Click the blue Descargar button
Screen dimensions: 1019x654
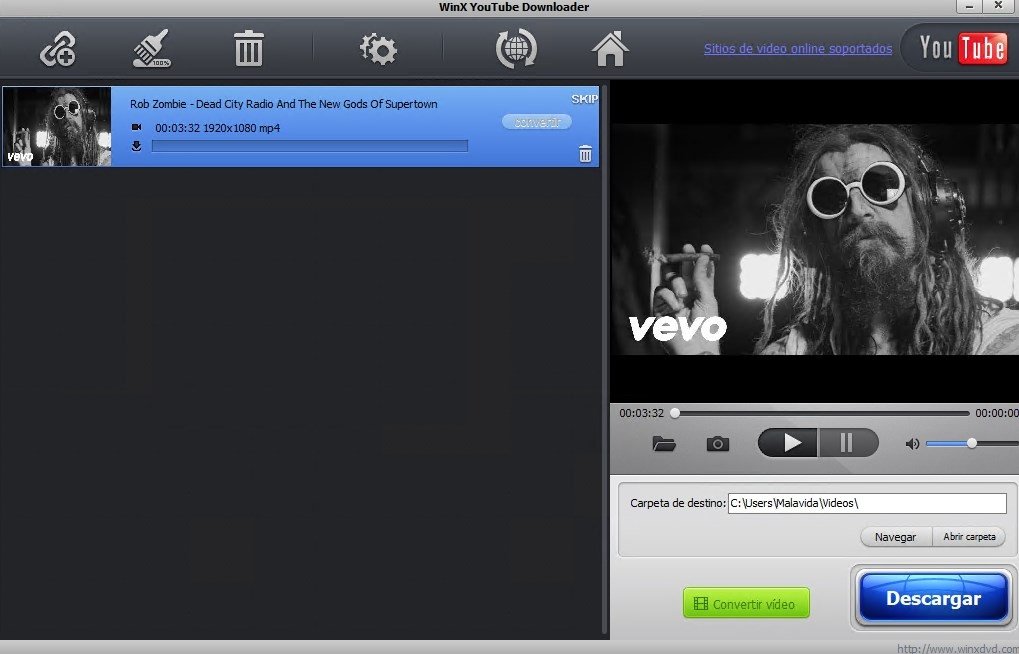[933, 598]
